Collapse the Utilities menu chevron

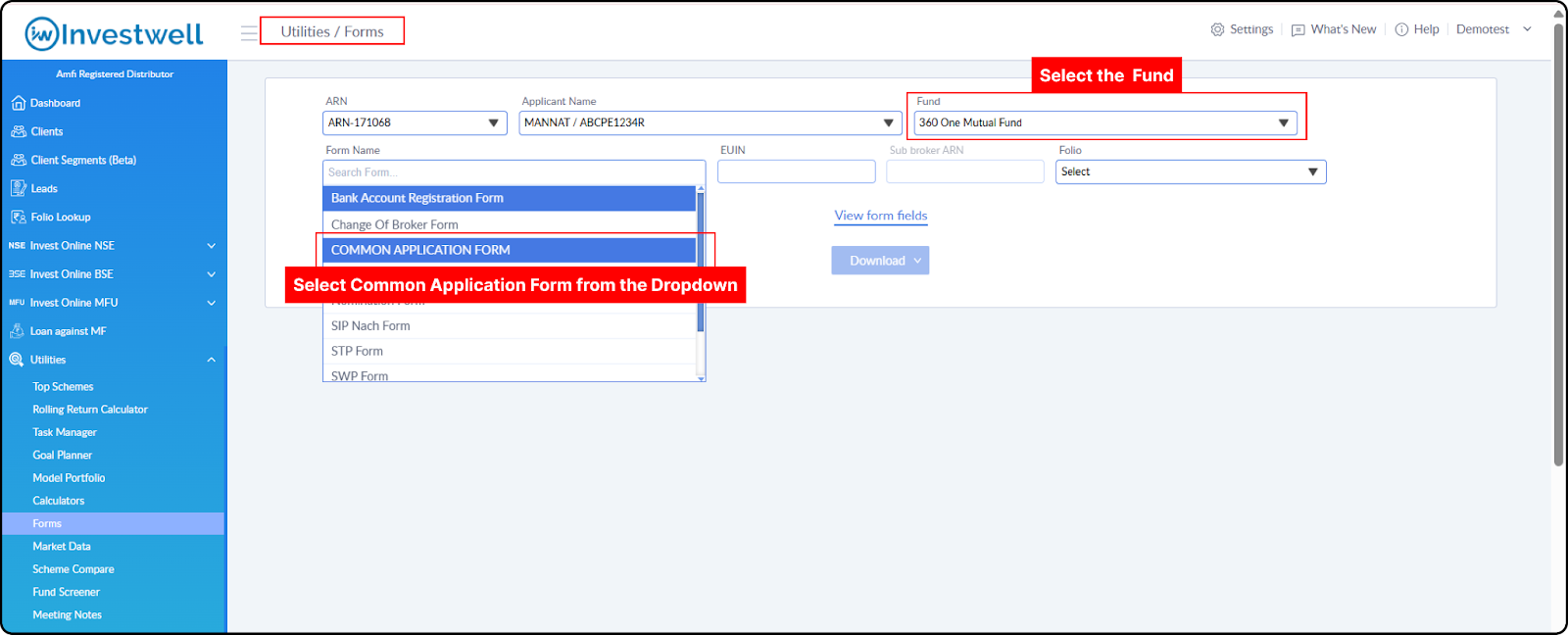click(x=211, y=360)
